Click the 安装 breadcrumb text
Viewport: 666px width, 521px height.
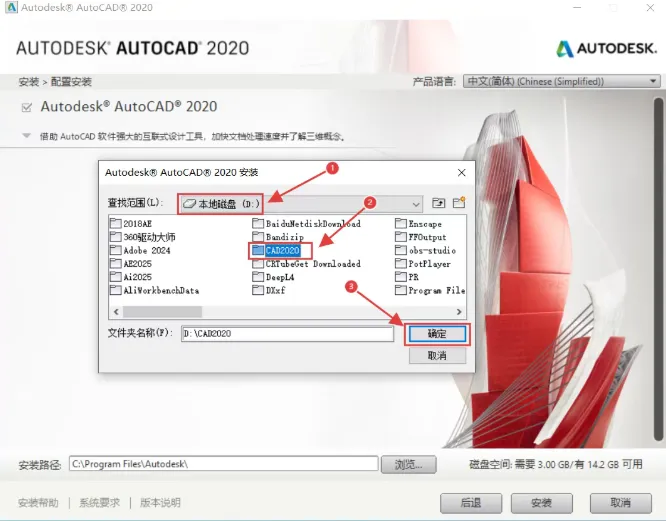[x=29, y=82]
